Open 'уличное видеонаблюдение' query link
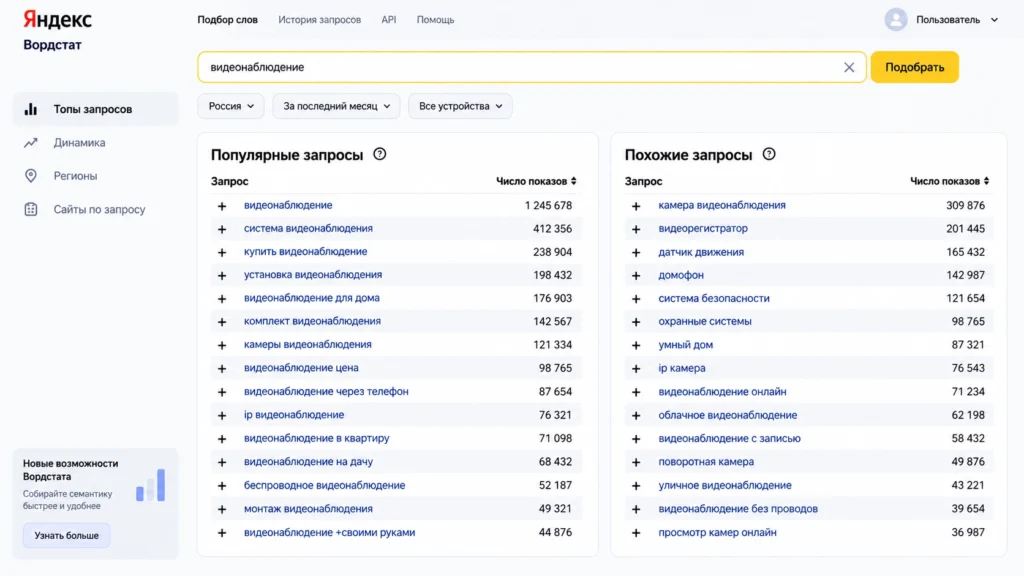Viewport: 1024px width, 576px height. [x=725, y=485]
